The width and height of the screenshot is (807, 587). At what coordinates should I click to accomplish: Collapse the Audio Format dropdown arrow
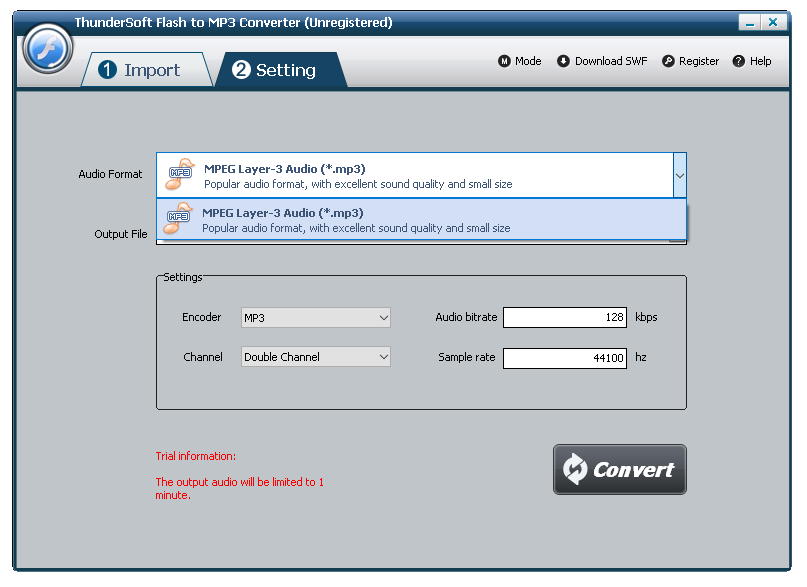click(680, 175)
